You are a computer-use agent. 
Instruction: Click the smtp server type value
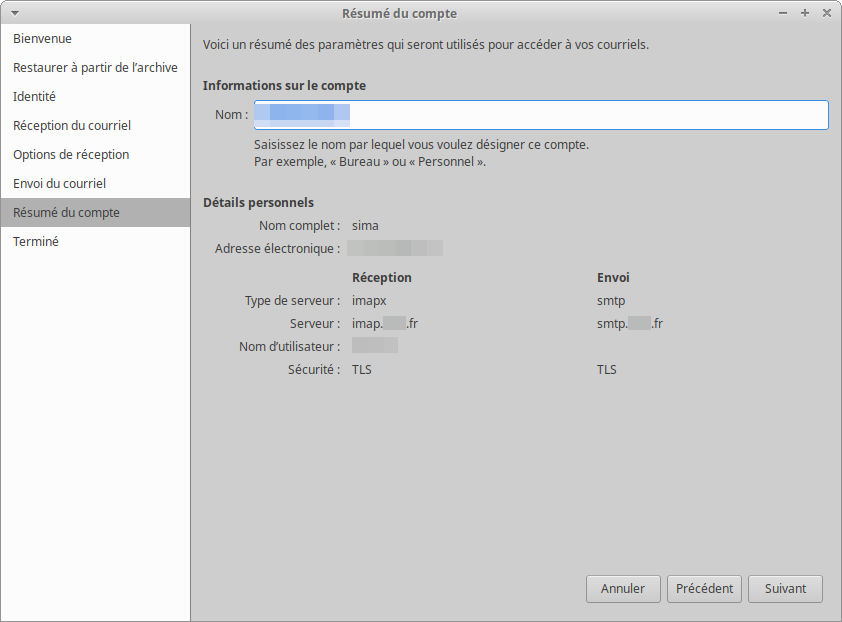coord(611,301)
